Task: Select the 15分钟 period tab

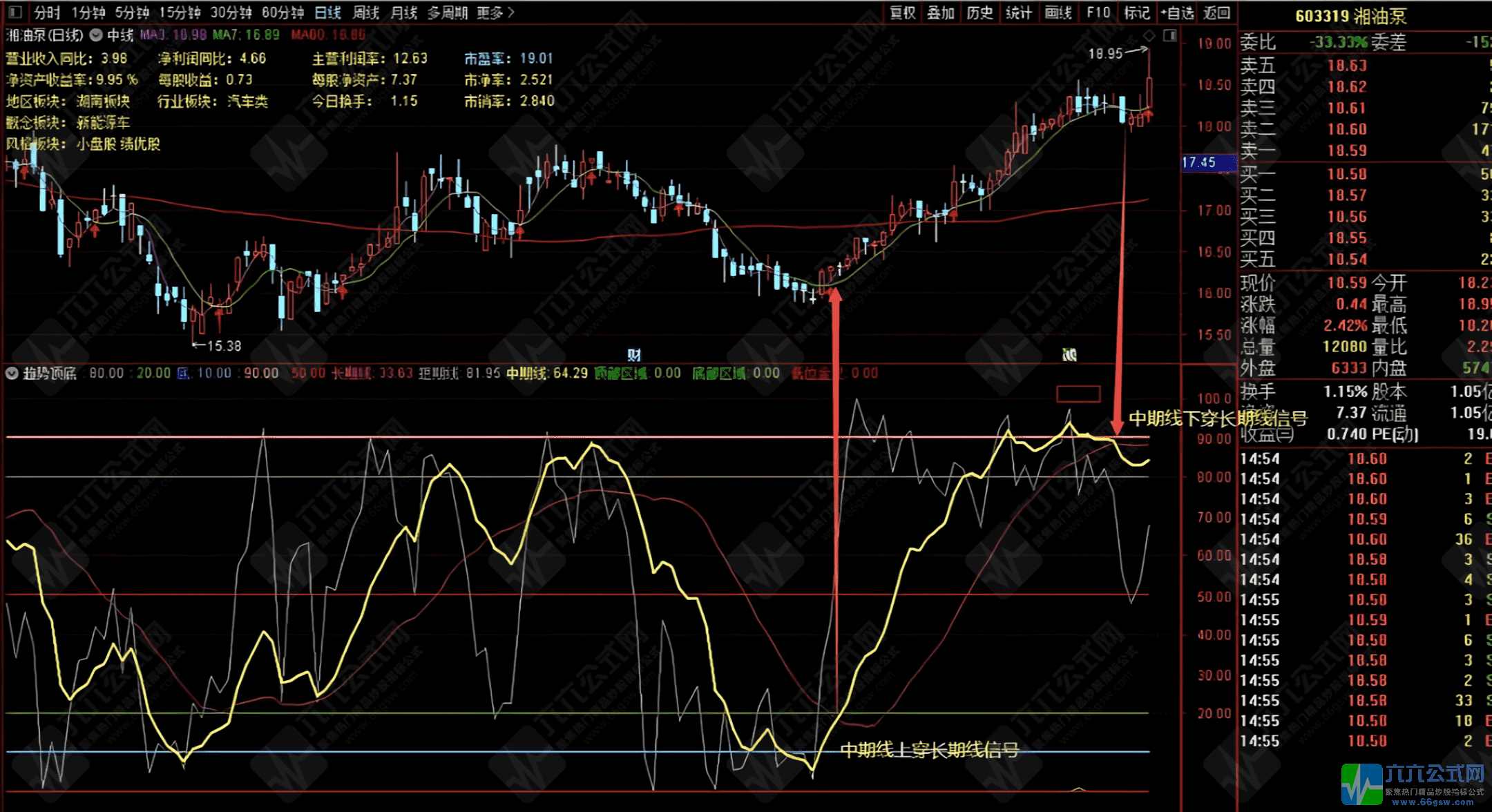Action: 180,12
